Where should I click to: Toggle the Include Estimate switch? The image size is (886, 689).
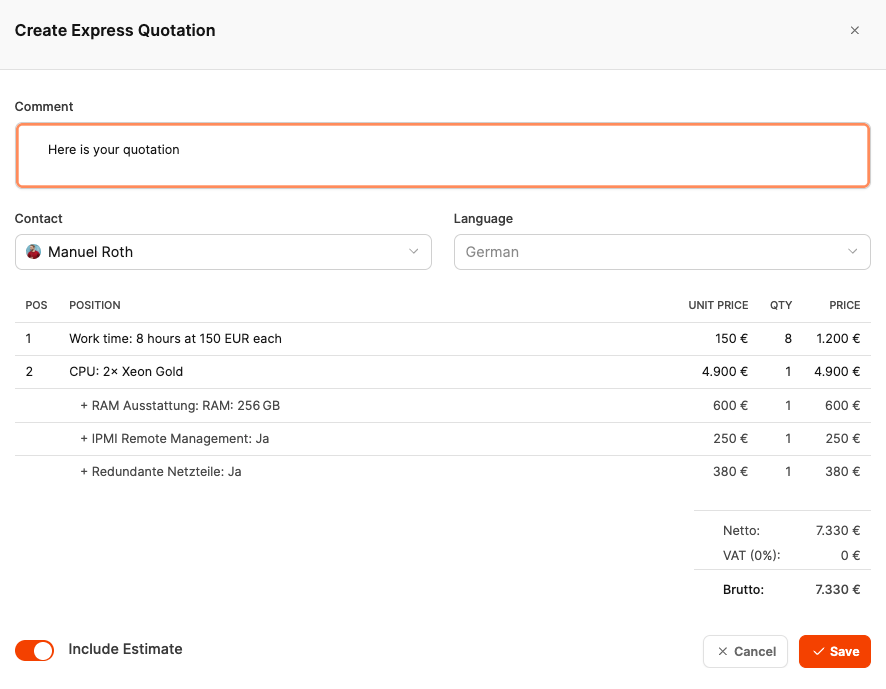point(34,651)
